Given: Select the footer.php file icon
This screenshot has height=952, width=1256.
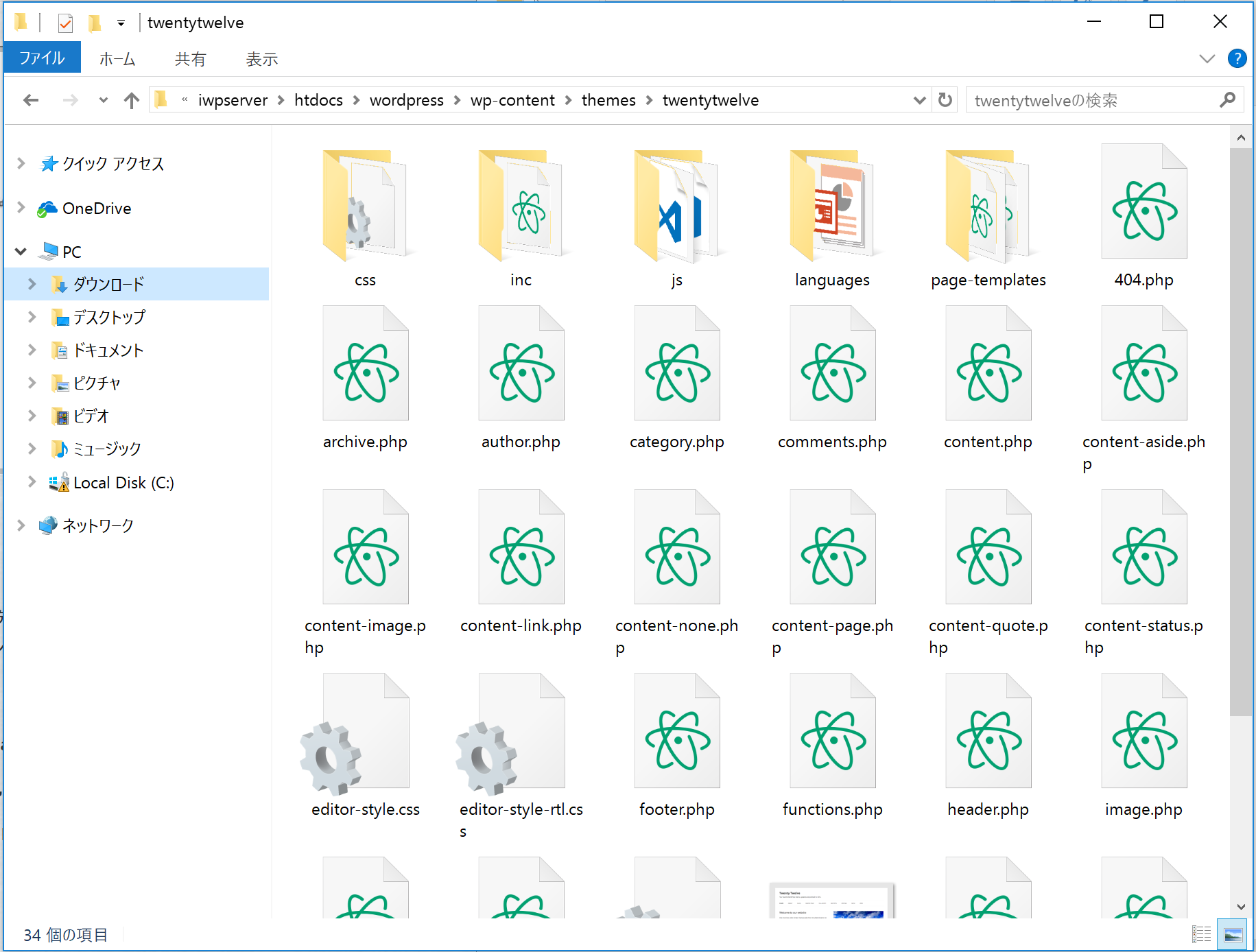Looking at the screenshot, I should point(676,730).
